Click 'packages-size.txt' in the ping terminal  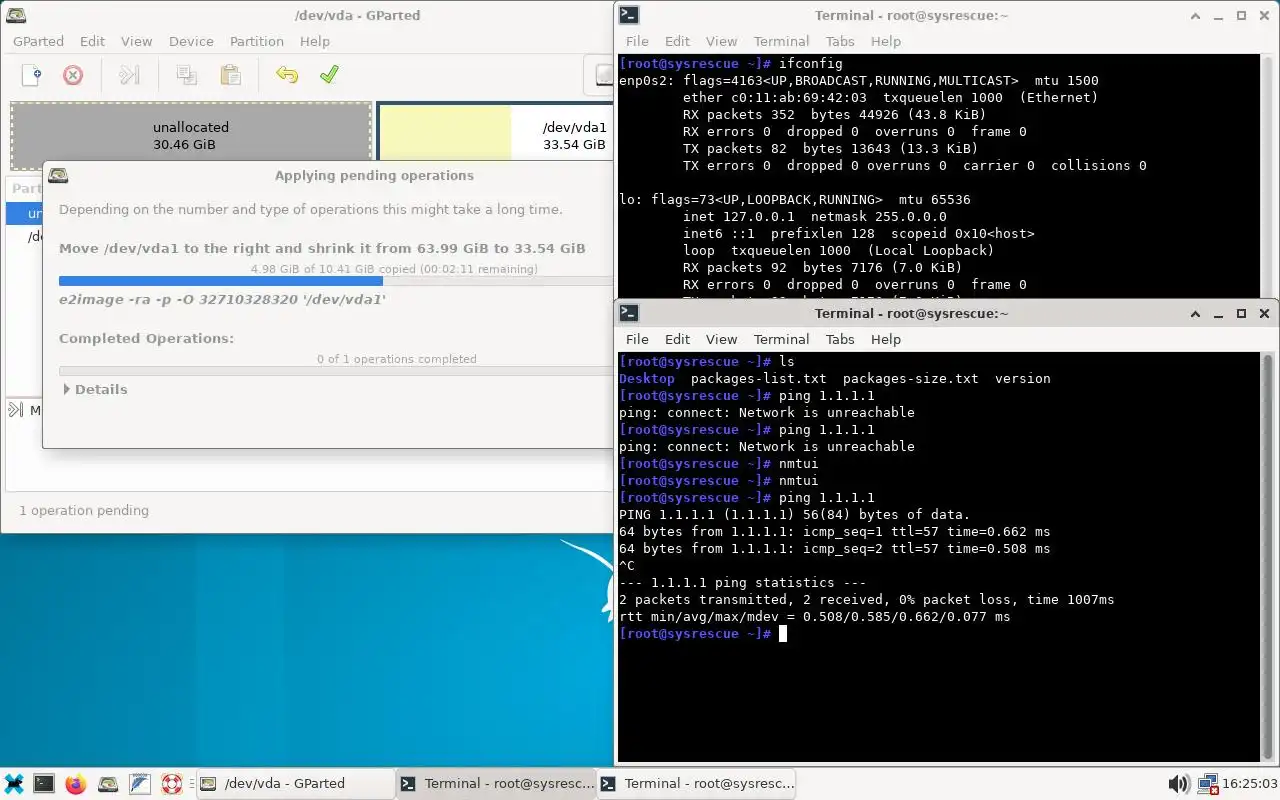911,379
